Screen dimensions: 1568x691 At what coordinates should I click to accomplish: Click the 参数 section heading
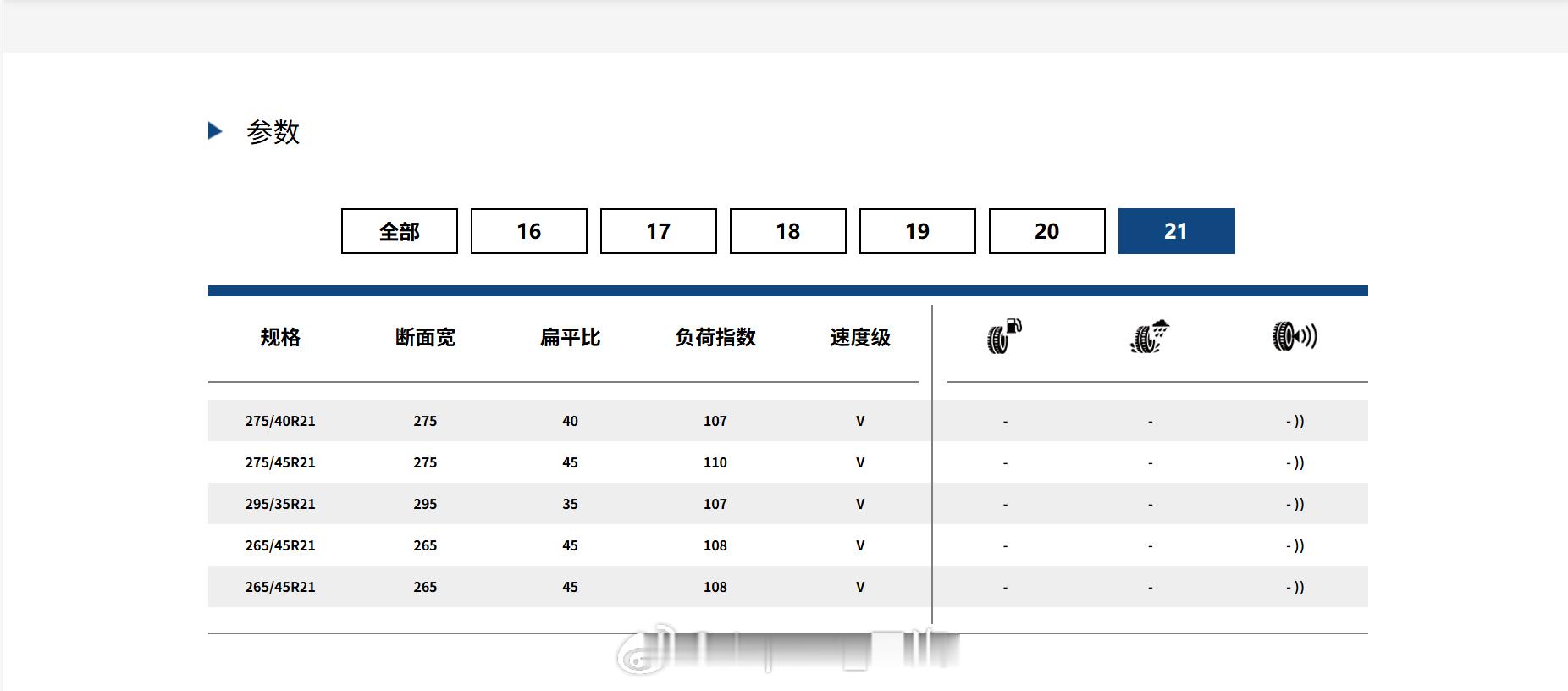273,131
